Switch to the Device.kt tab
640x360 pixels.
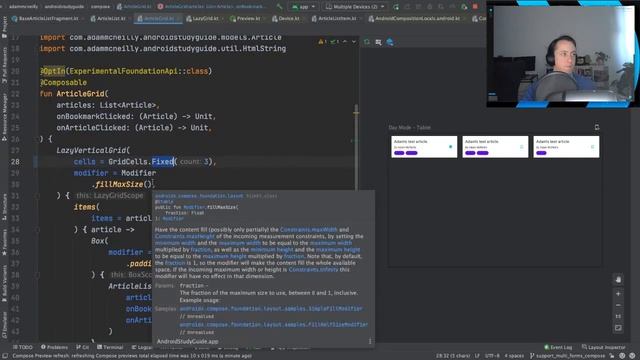(286, 19)
